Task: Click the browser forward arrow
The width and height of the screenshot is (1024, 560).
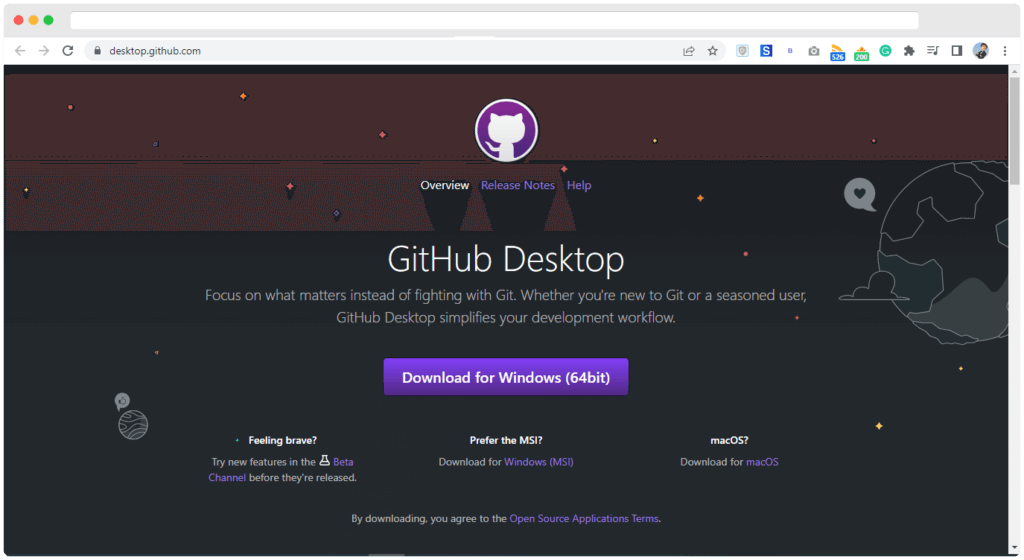Action: point(44,51)
